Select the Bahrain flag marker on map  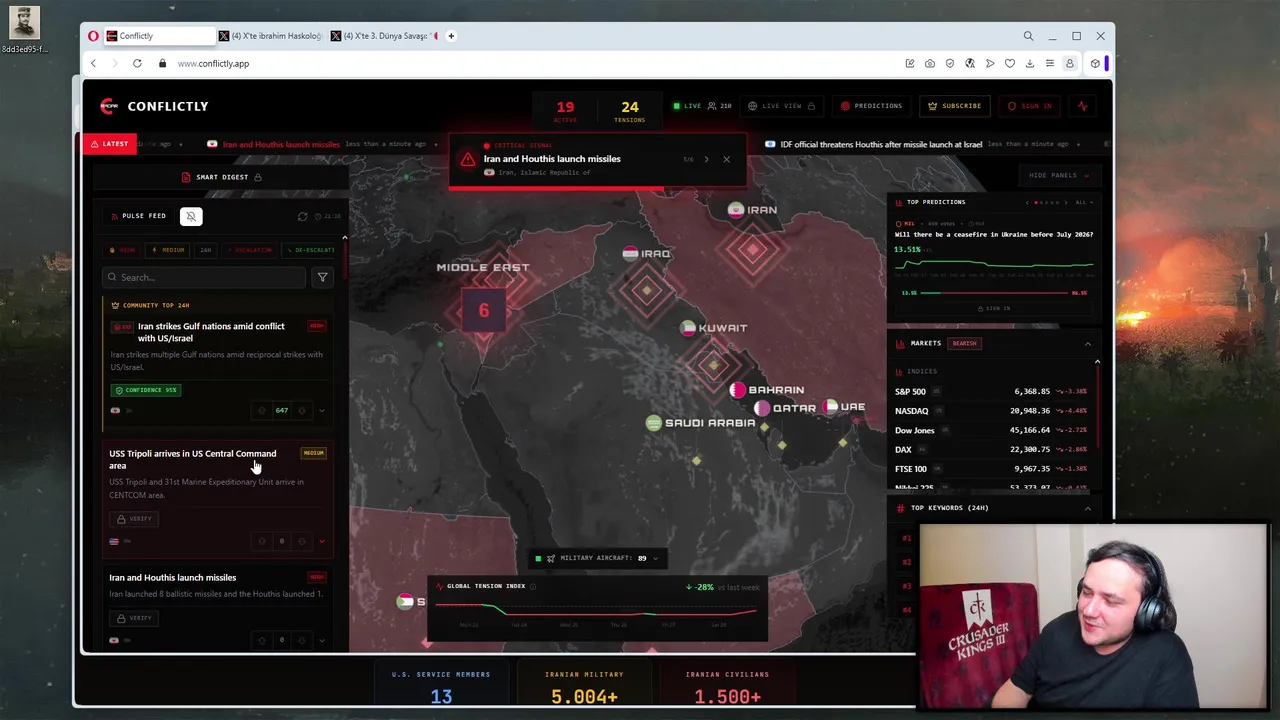click(738, 390)
